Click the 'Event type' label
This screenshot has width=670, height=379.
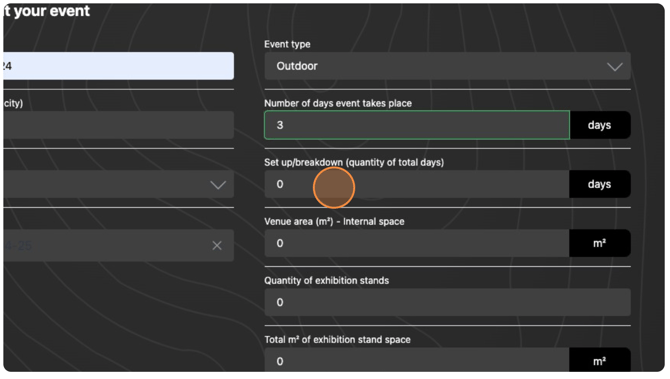pos(287,44)
